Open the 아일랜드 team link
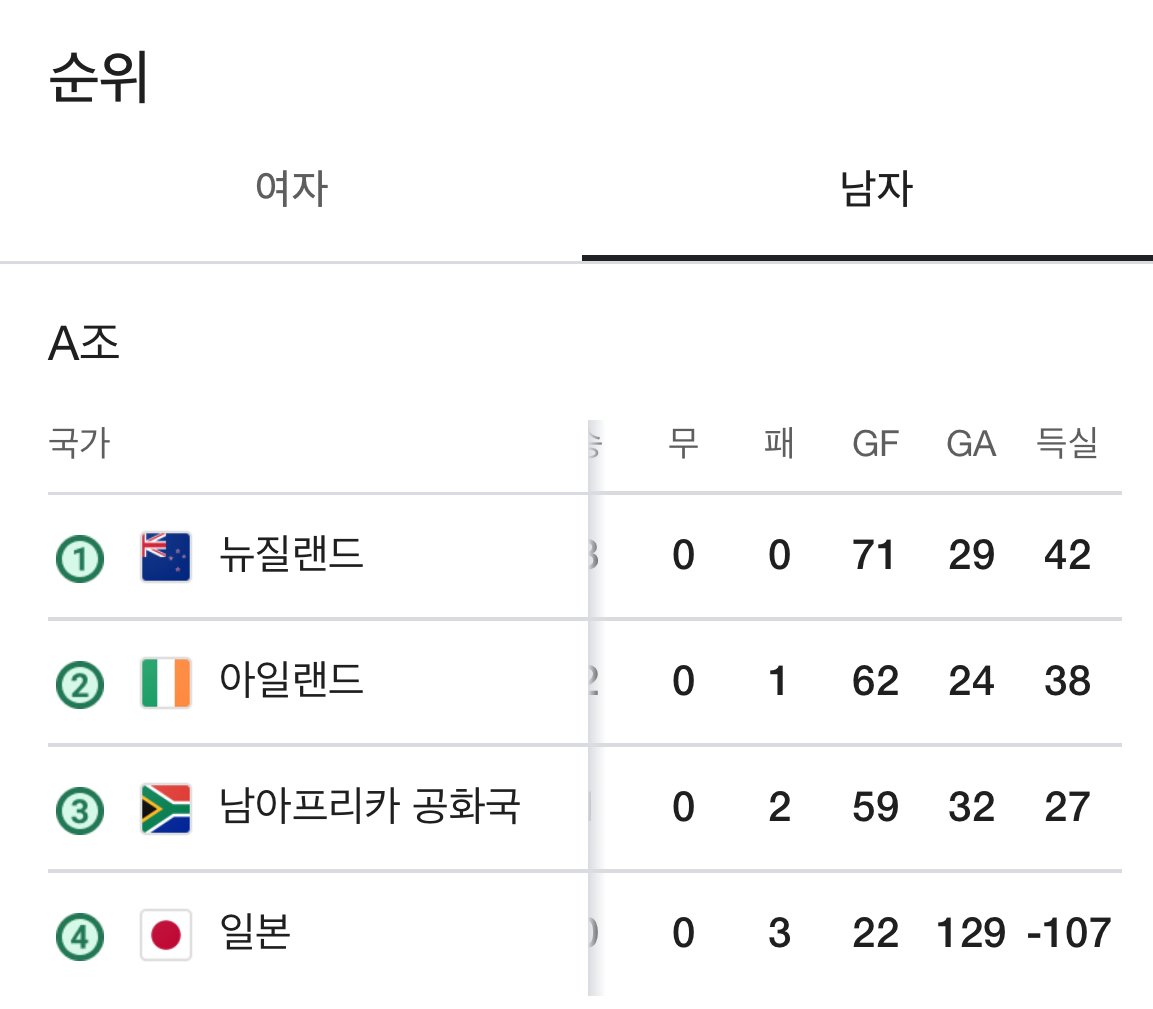1153x1009 pixels. (x=291, y=681)
